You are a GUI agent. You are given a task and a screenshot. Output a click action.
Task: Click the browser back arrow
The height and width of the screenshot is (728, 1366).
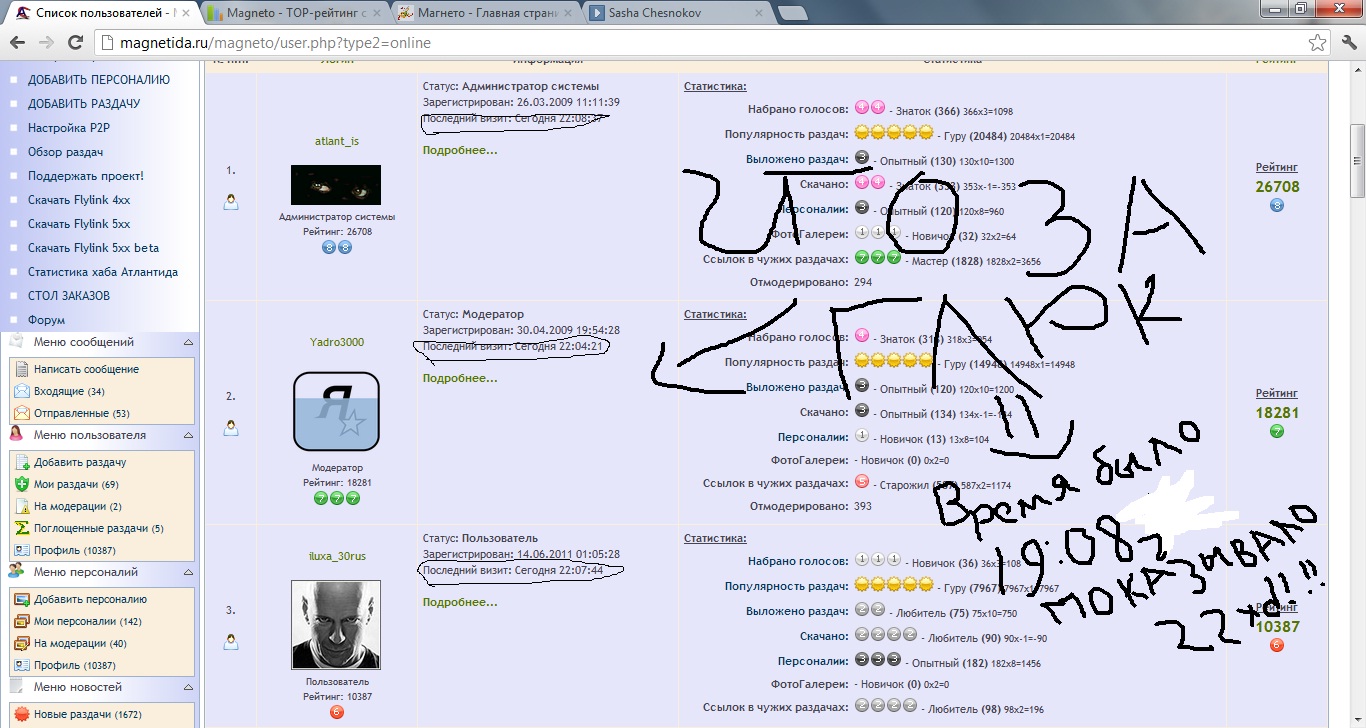tap(19, 43)
